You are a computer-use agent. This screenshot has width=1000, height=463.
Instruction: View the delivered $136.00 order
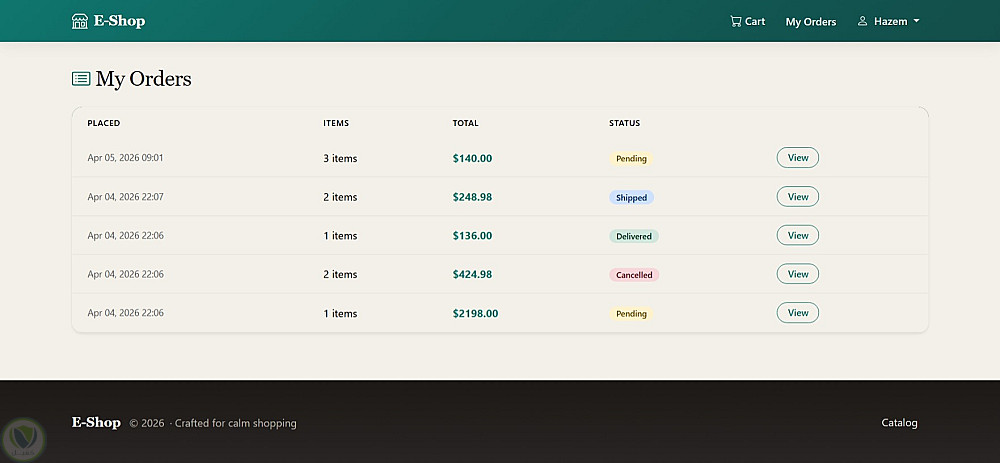(797, 236)
